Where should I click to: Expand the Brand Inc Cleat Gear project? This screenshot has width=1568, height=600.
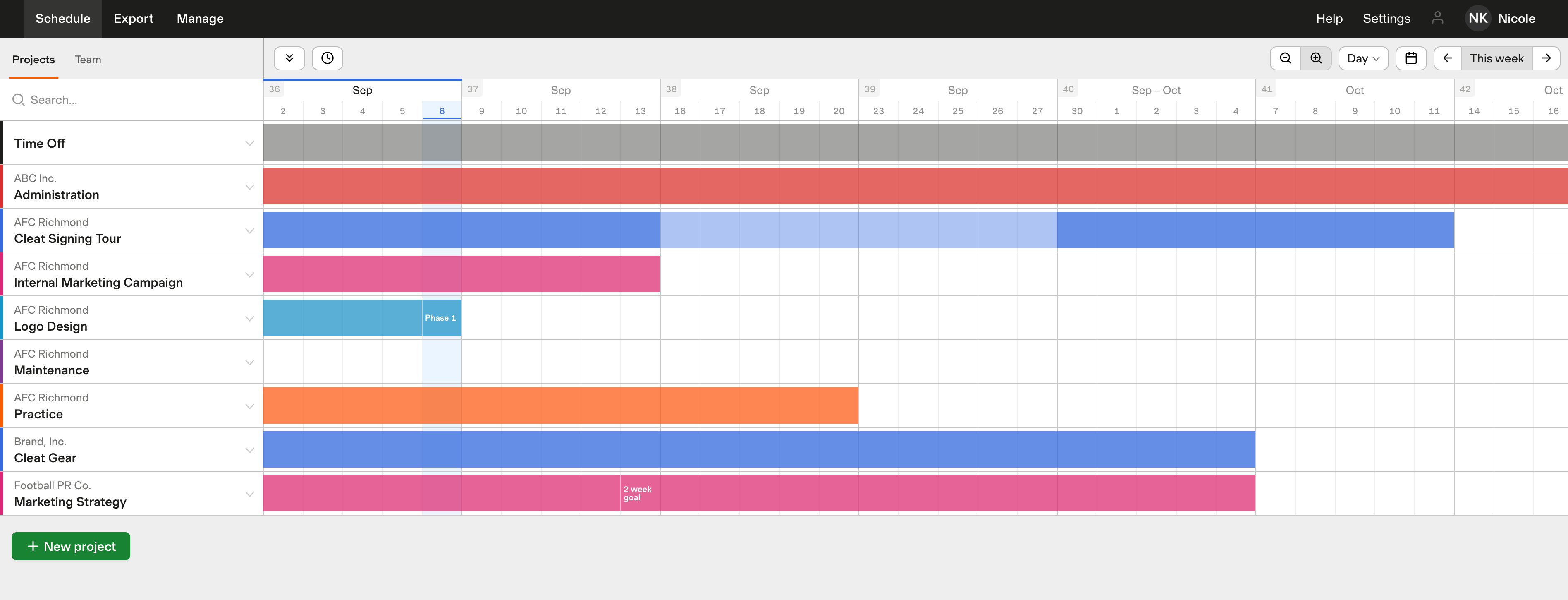250,450
